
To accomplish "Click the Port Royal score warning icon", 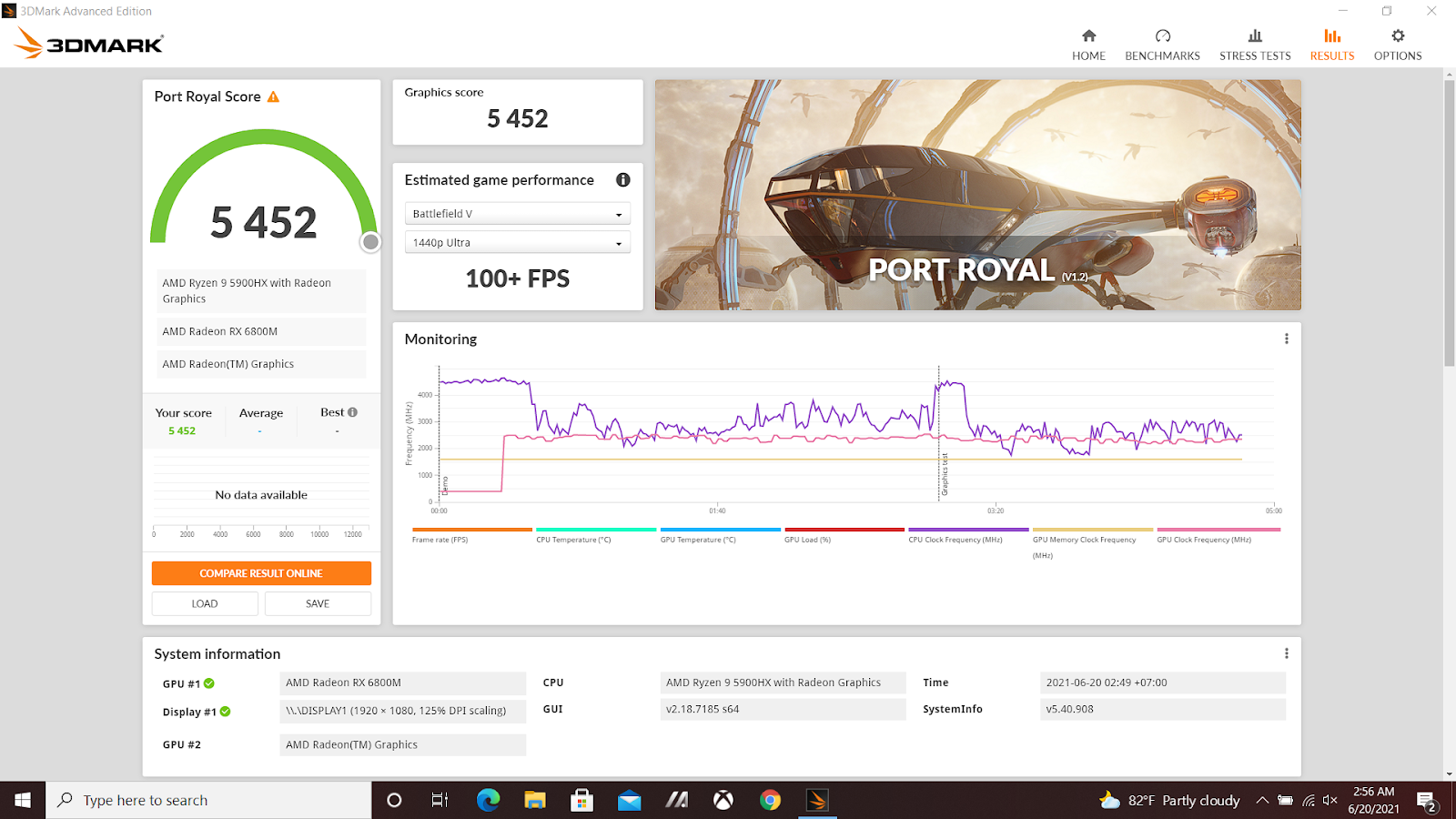I will 273,96.
